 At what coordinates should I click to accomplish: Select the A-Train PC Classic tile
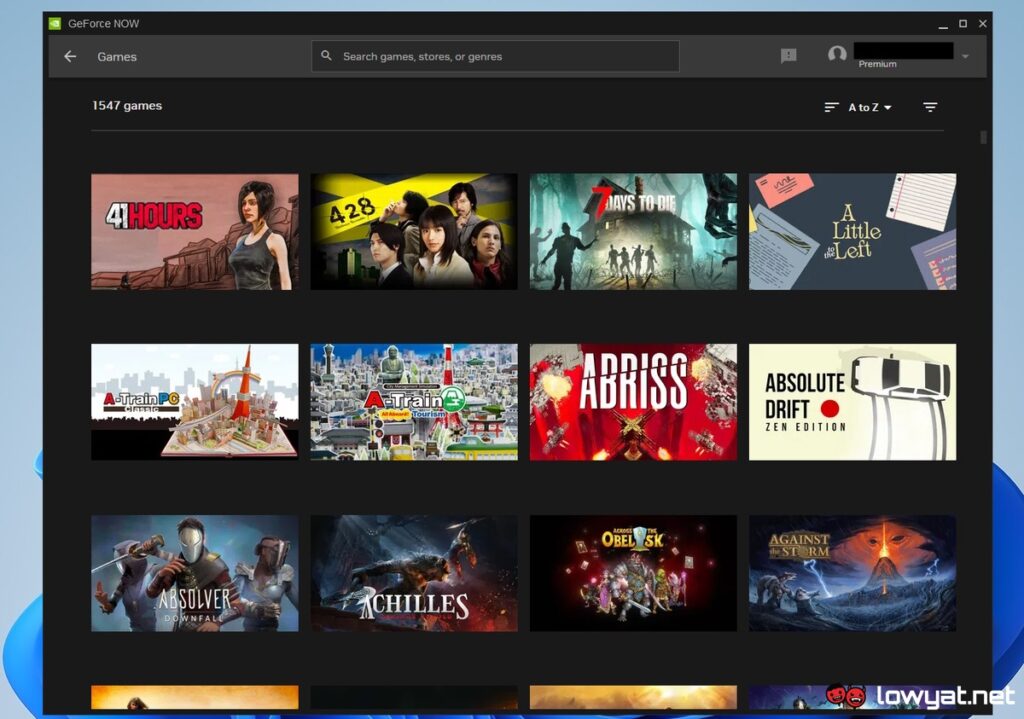pos(195,402)
